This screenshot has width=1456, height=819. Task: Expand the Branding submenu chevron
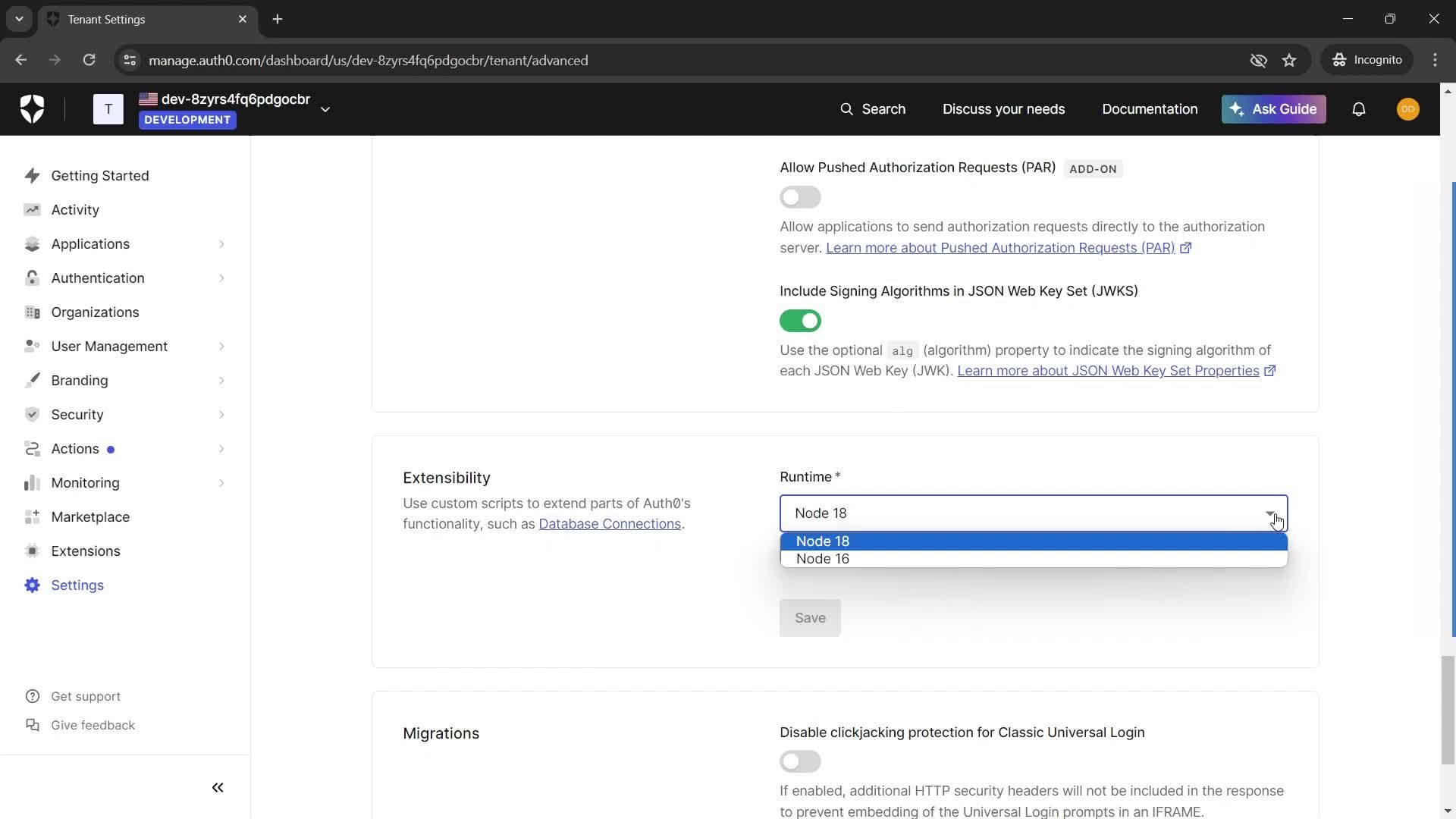(x=221, y=381)
